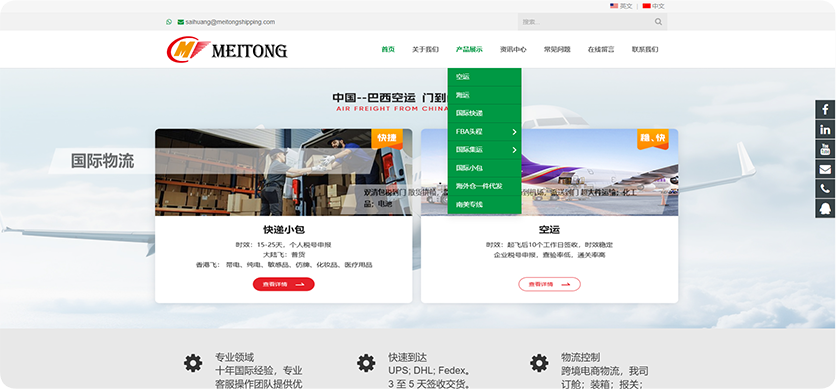Click into the 搜索 search field
836x389 pixels.
click(x=585, y=22)
